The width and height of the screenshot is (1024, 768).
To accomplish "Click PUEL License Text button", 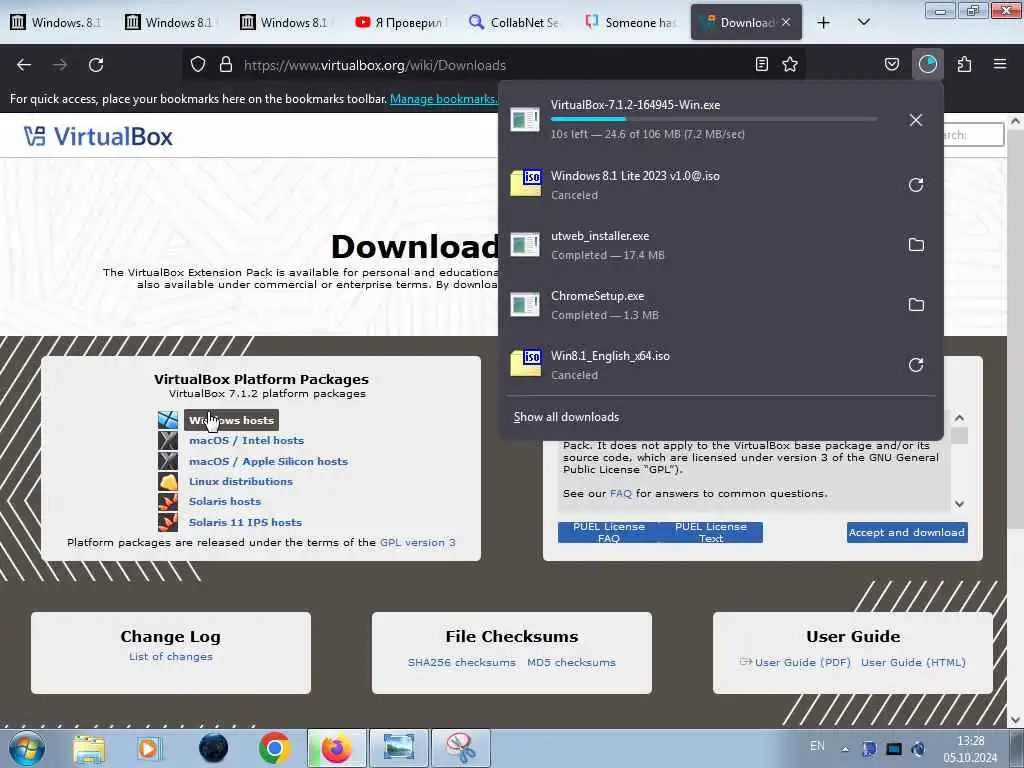I will tap(711, 532).
